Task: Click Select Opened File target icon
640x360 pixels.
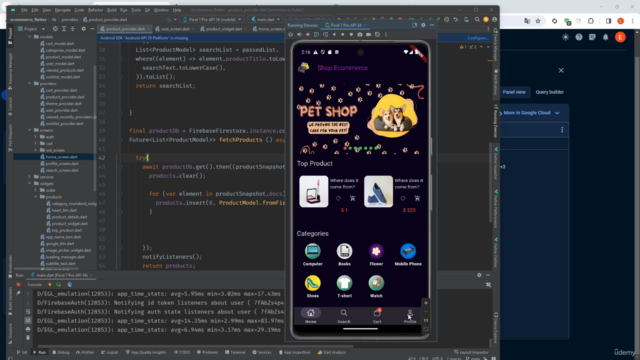Action: coord(55,29)
